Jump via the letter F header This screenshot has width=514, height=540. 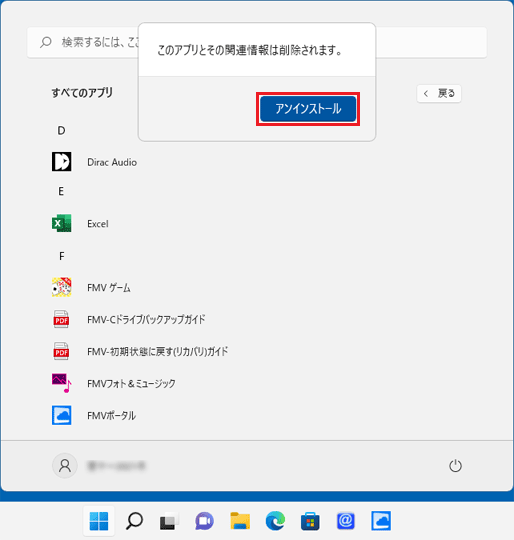(x=61, y=256)
